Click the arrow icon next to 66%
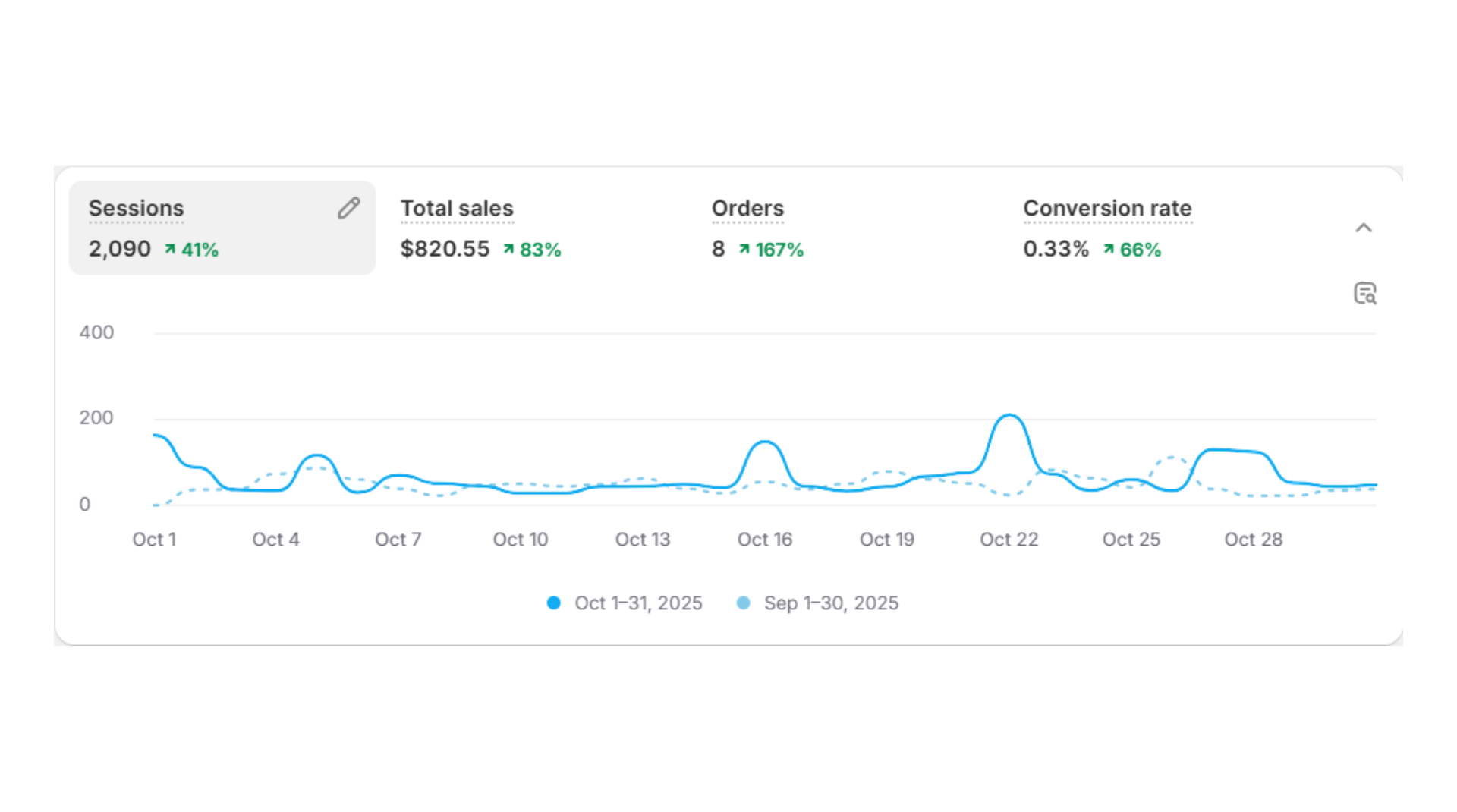 [x=1110, y=249]
